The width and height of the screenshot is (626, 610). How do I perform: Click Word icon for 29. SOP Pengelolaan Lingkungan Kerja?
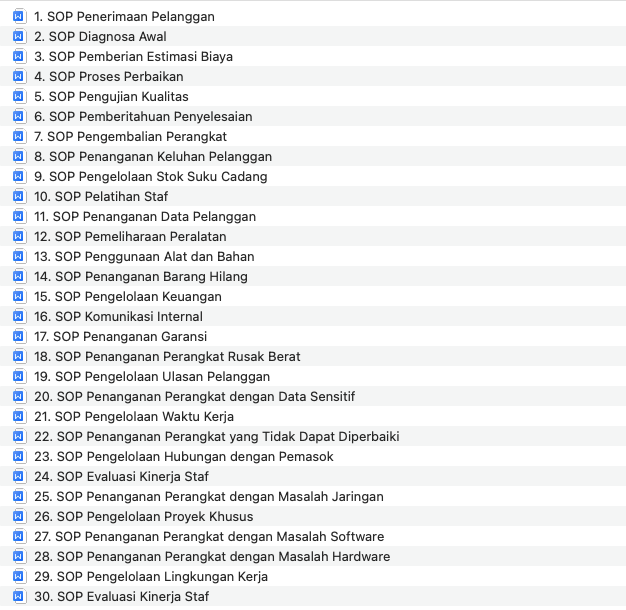(x=18, y=576)
